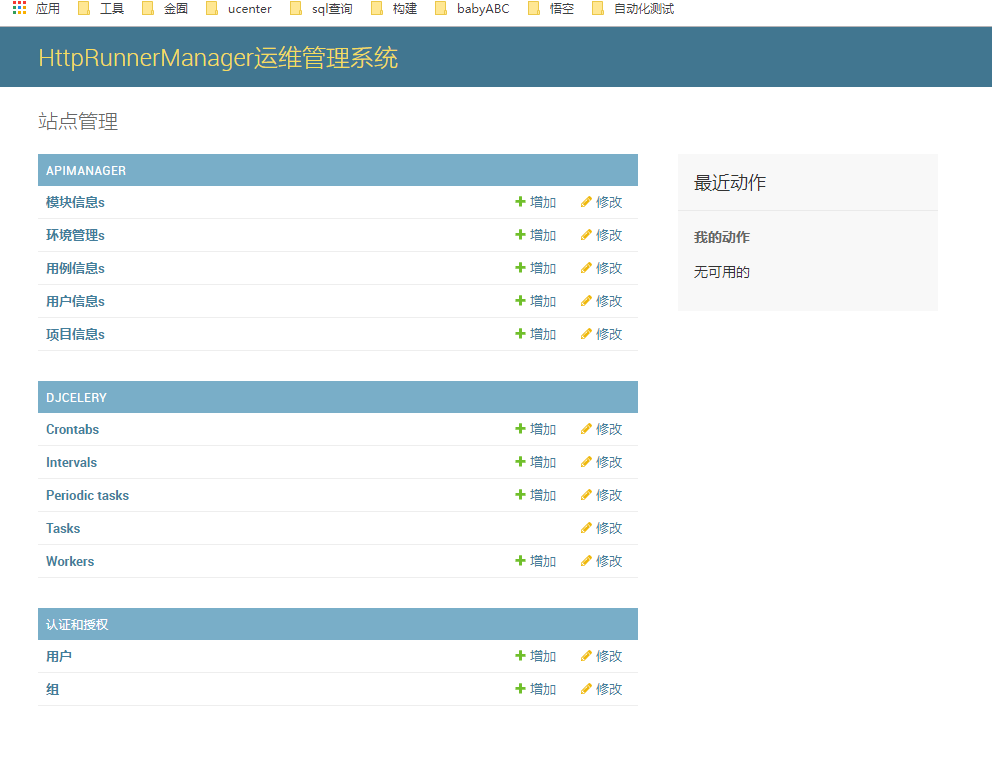Open the 组 model list
The image size is (992, 769).
point(53,689)
